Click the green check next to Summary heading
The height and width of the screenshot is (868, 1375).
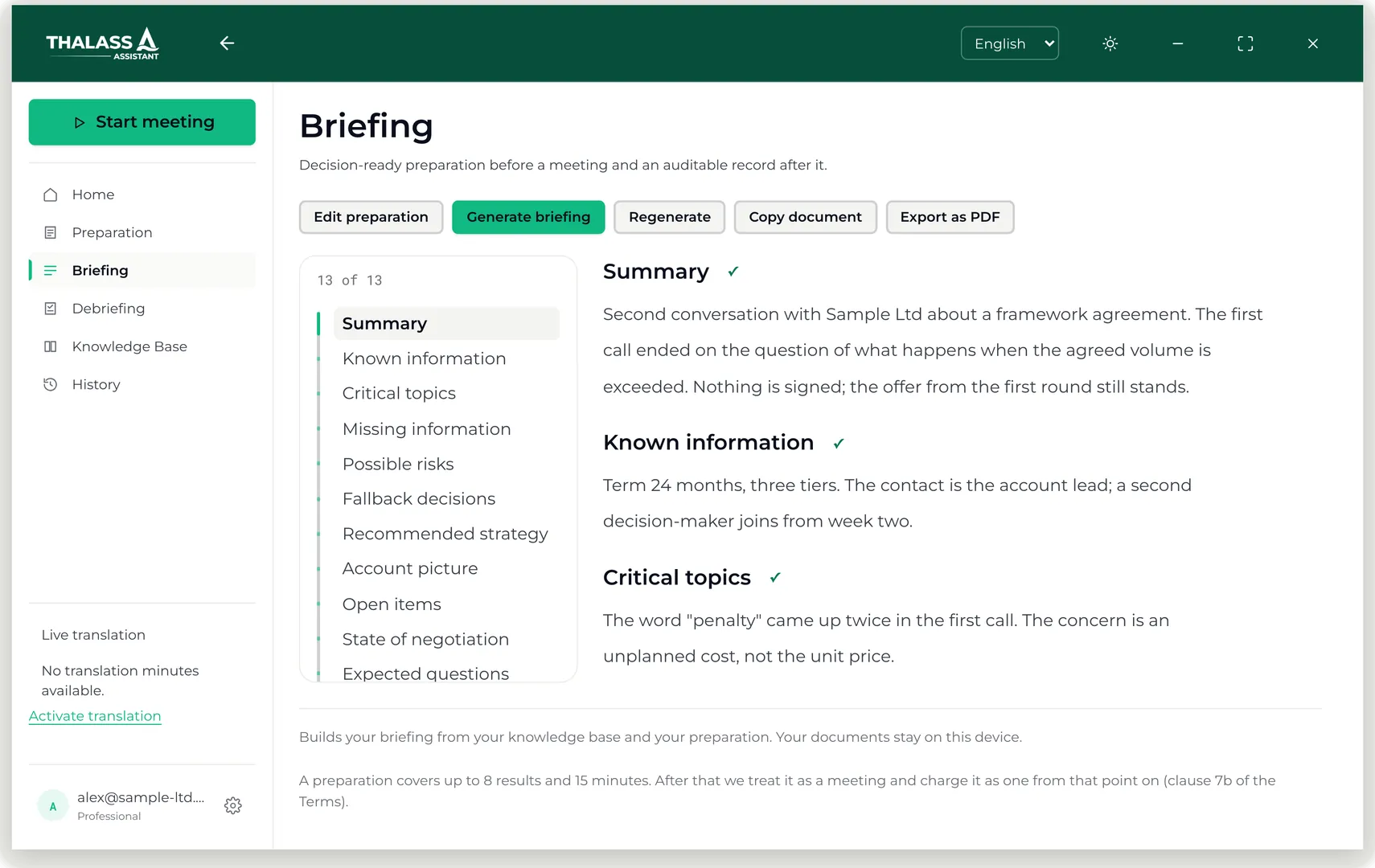[733, 272]
